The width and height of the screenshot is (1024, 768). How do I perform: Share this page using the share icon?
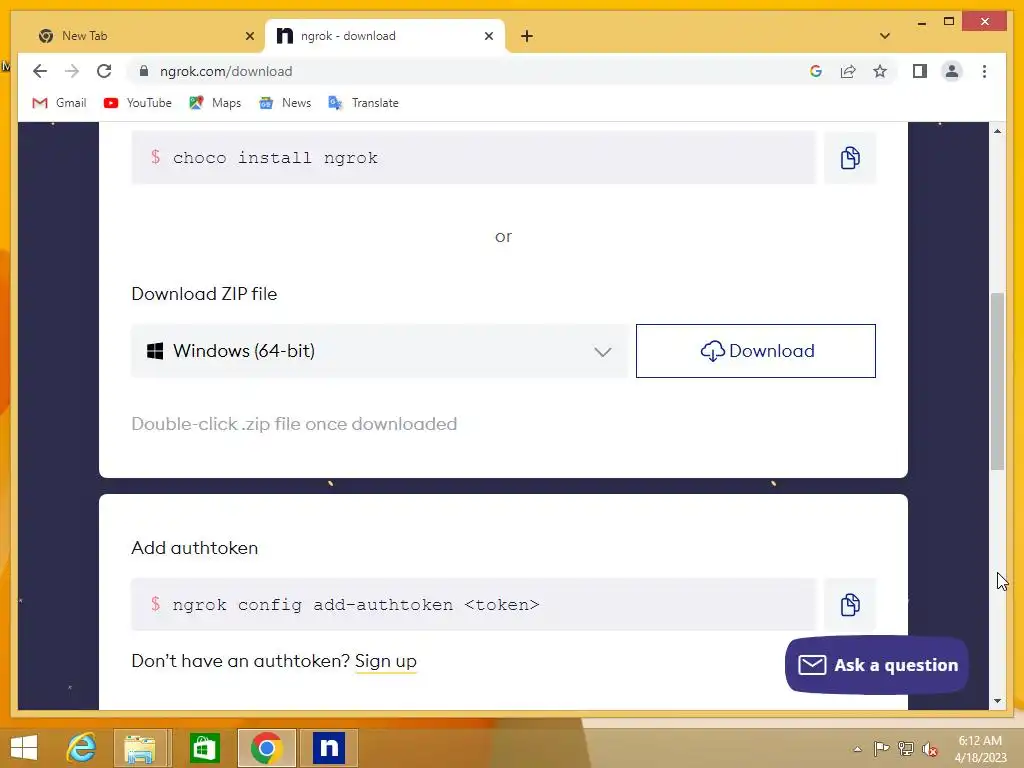tap(848, 71)
